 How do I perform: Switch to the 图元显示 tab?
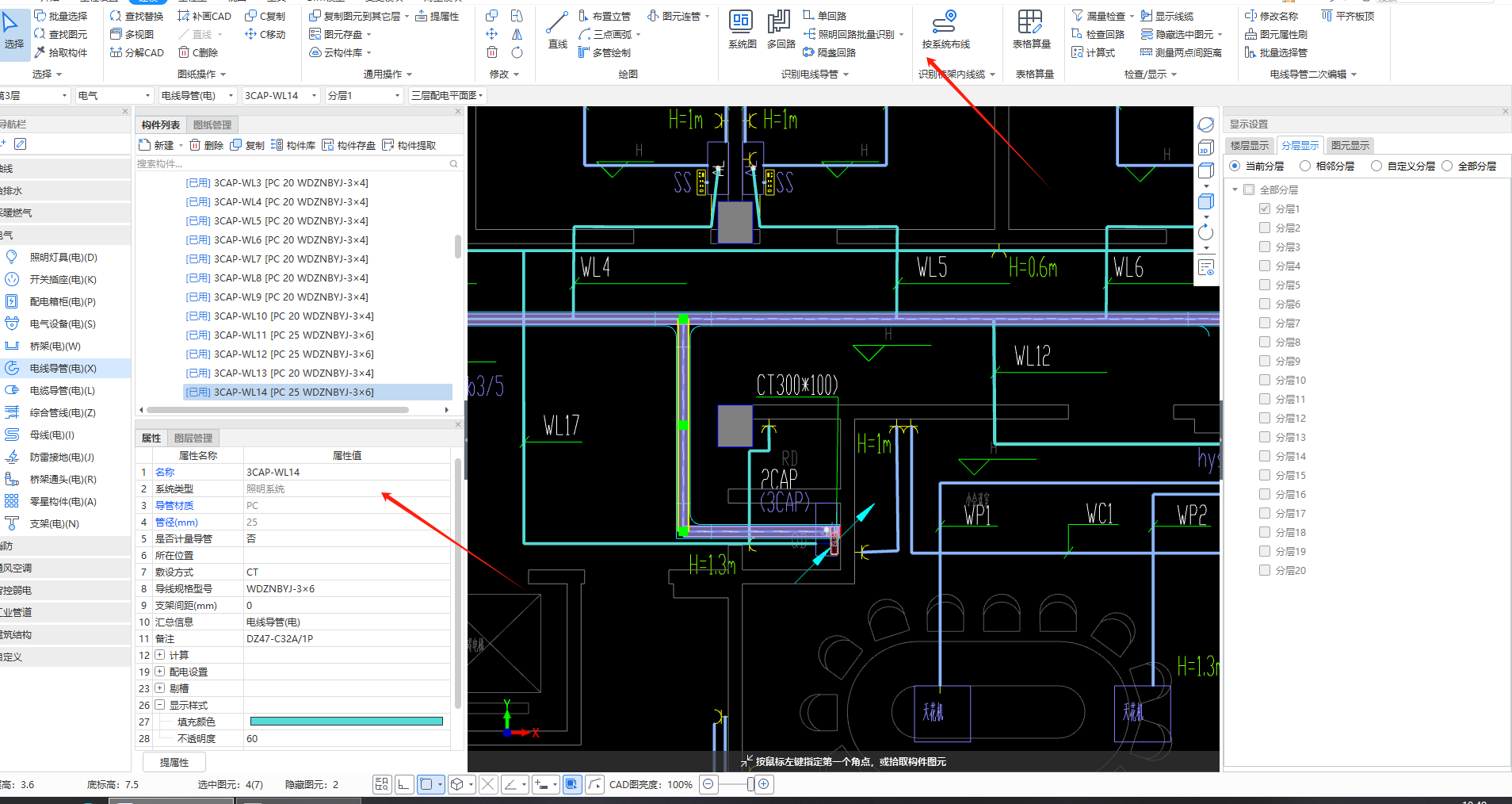1350,145
